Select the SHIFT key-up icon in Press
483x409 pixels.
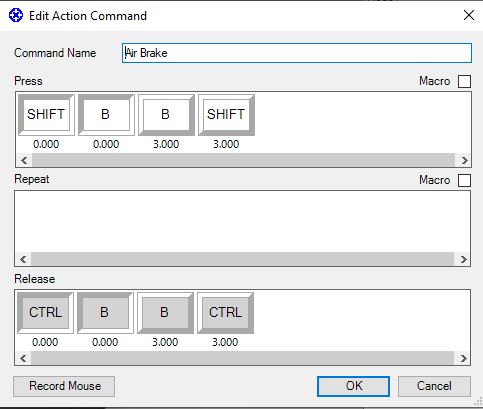coord(226,115)
